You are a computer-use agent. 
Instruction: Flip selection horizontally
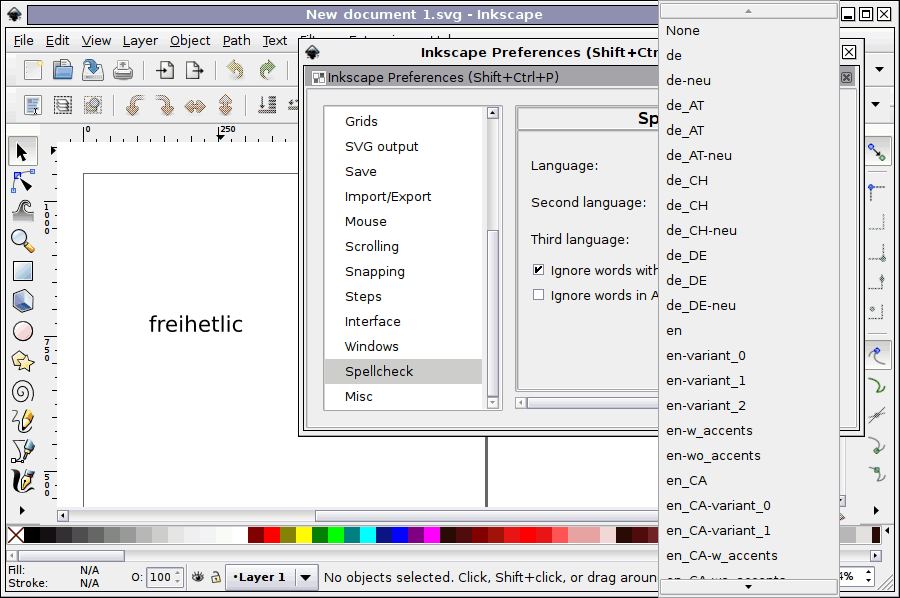(195, 105)
